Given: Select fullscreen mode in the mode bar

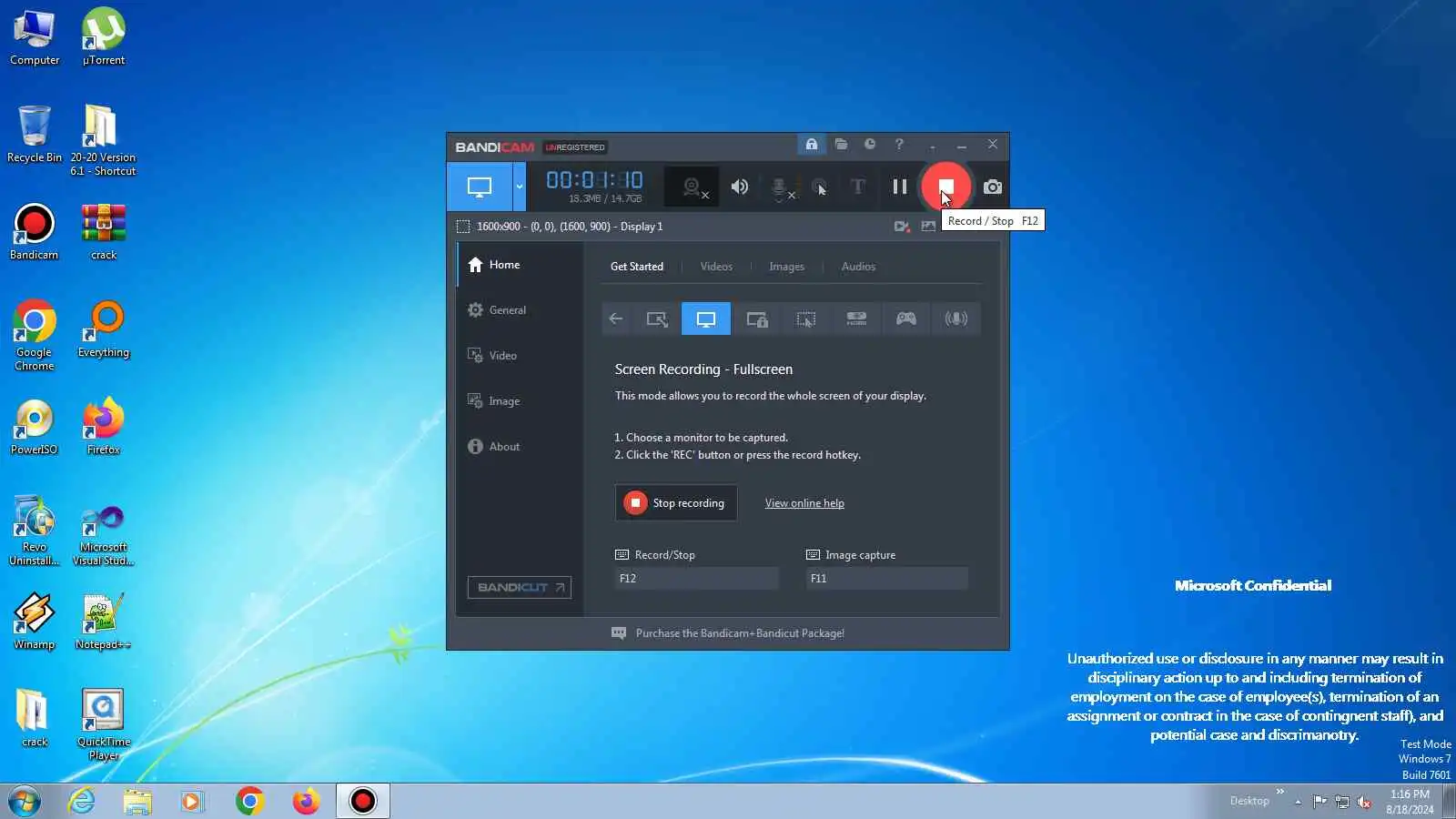Looking at the screenshot, I should pyautogui.click(x=706, y=318).
